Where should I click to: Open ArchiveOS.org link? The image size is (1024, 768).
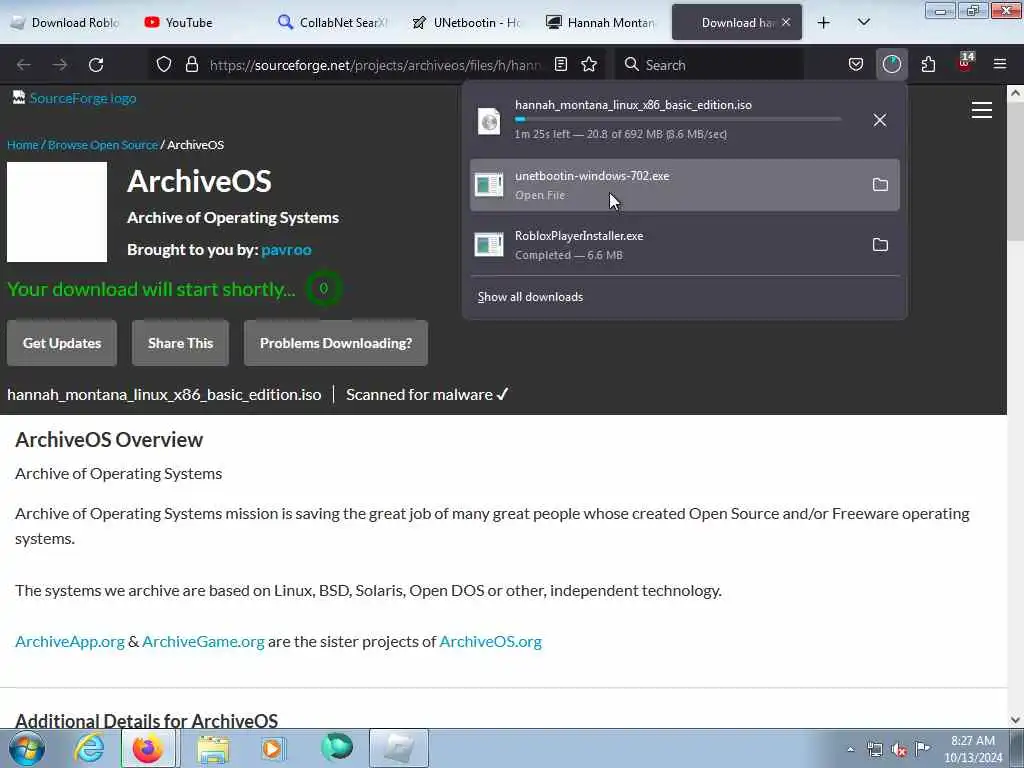(x=490, y=641)
